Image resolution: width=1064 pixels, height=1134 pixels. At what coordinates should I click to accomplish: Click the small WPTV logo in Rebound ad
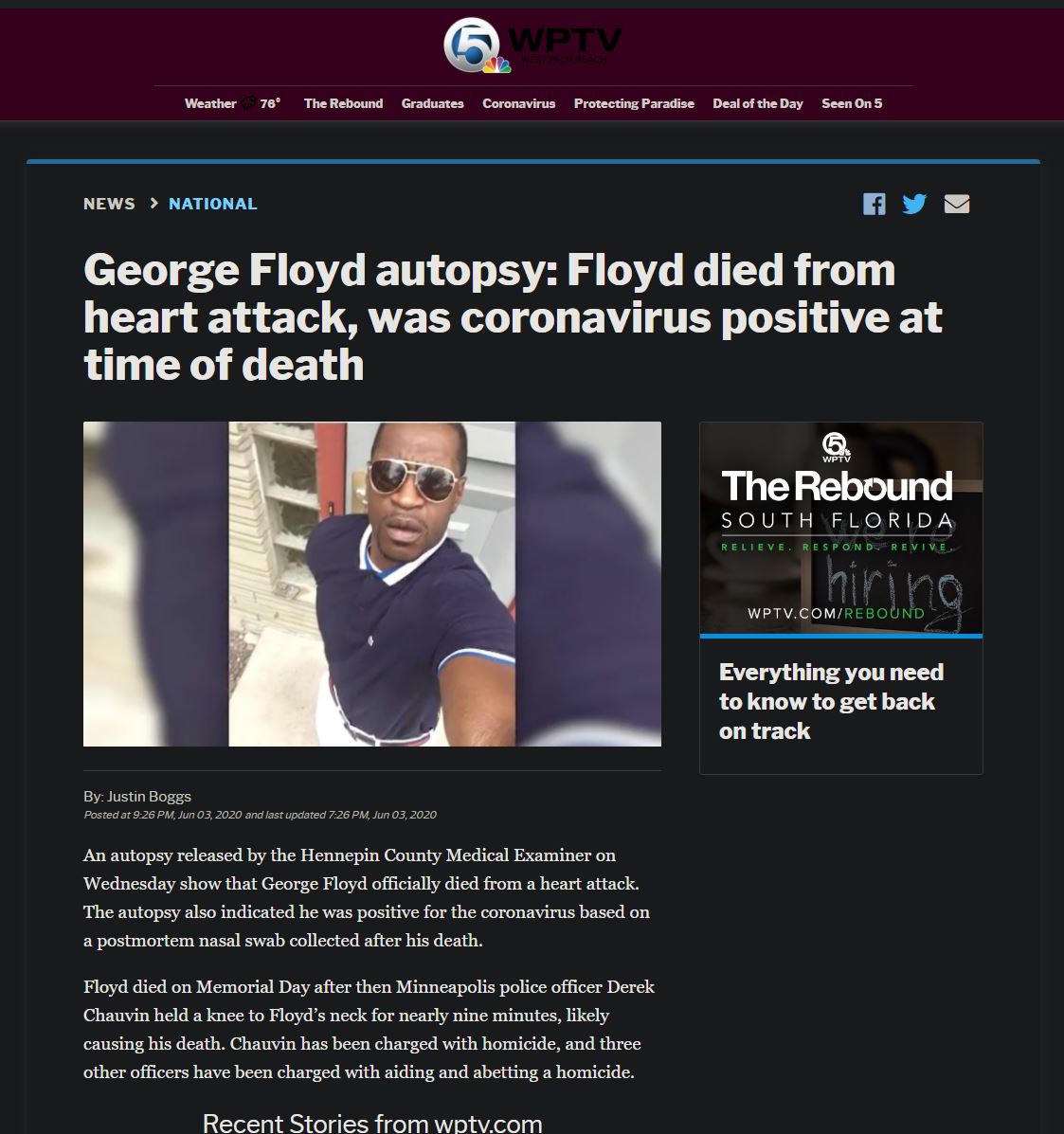[x=837, y=448]
